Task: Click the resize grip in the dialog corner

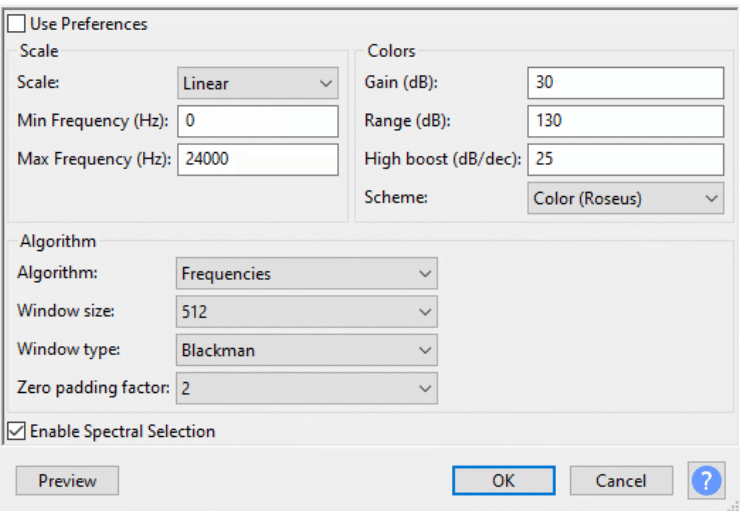Action: point(734,506)
